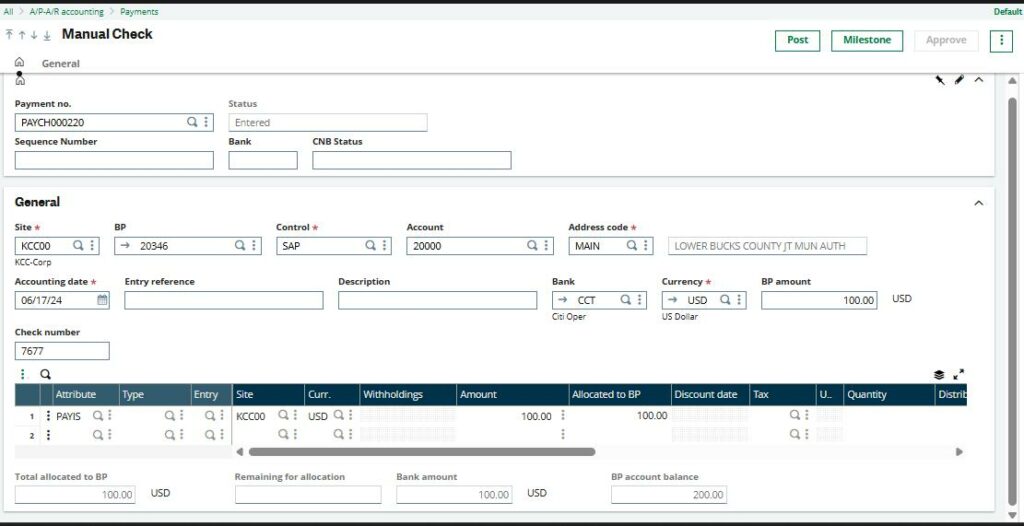Image resolution: width=1024 pixels, height=526 pixels.
Task: Click the Milestone button
Action: pyautogui.click(x=866, y=40)
